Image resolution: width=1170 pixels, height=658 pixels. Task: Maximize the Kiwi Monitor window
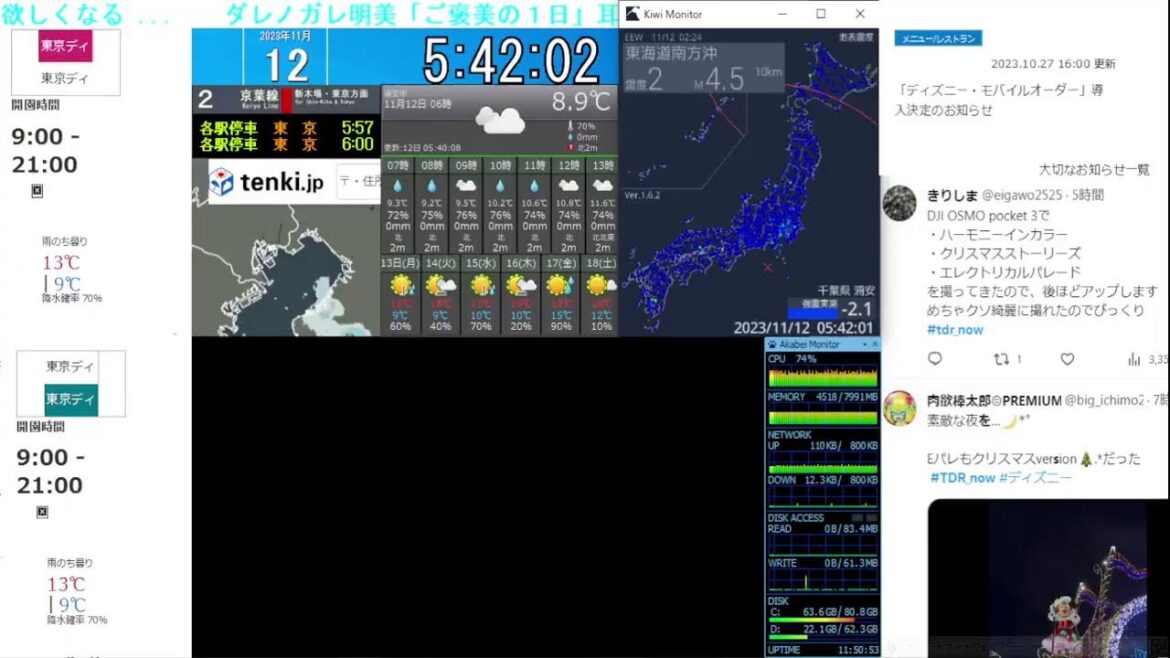821,14
